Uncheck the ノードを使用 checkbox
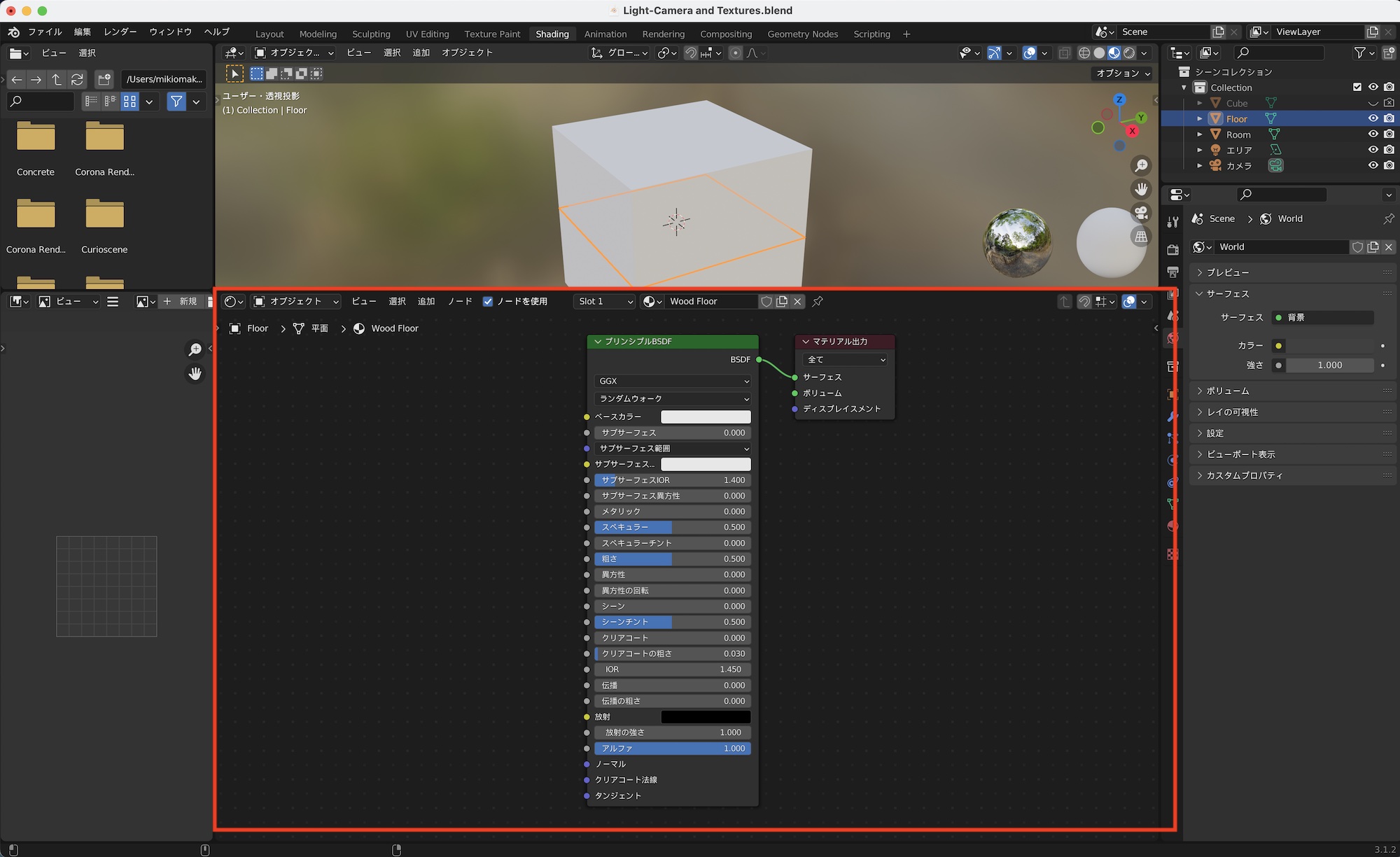 pos(488,301)
